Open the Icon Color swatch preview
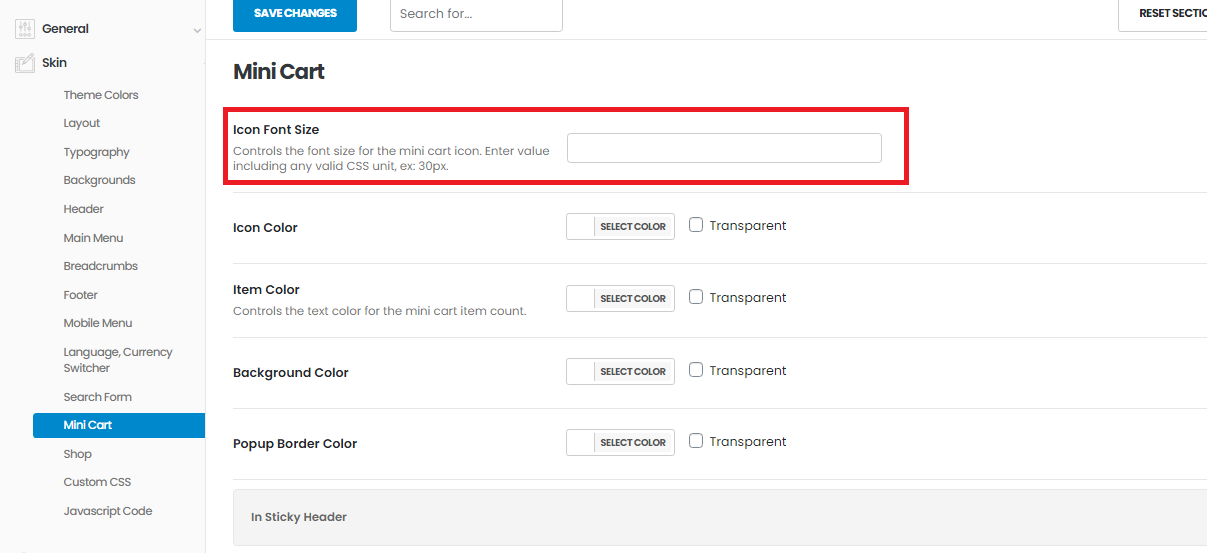This screenshot has height=553, width=1207. pyautogui.click(x=581, y=227)
